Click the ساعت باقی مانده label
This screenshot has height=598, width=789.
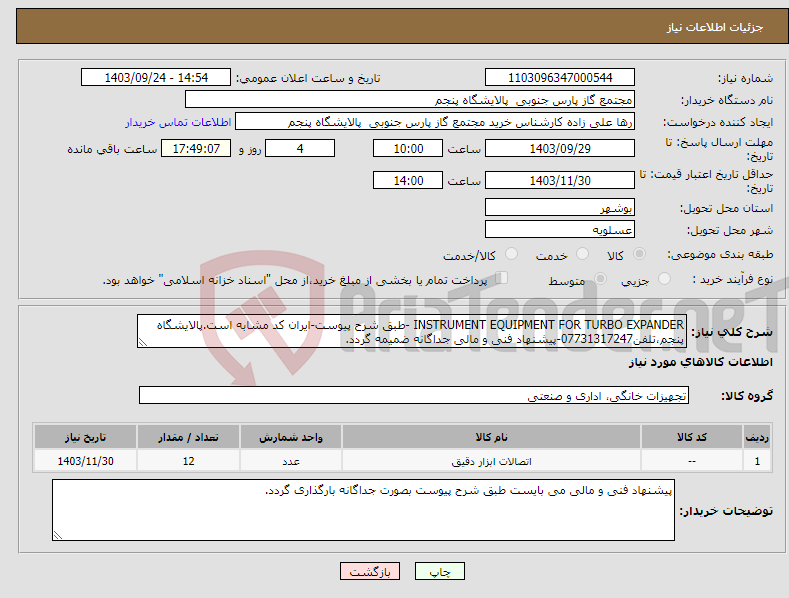pos(112,149)
